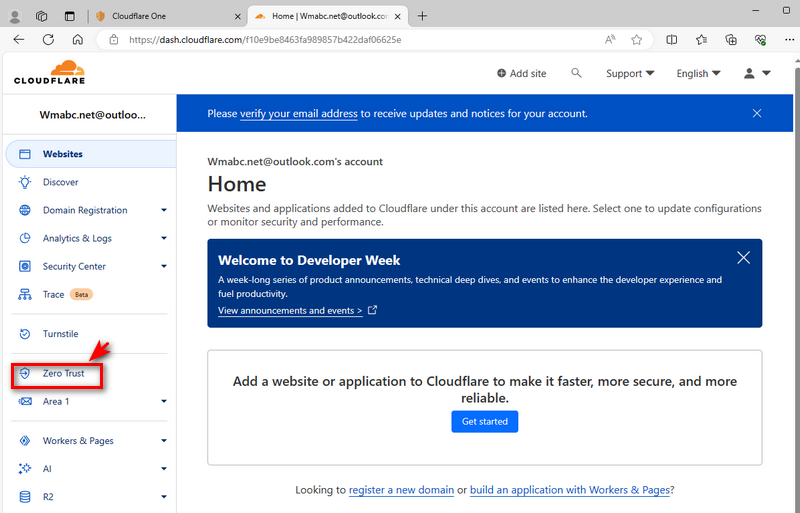Open the favorites list icon

point(702,40)
